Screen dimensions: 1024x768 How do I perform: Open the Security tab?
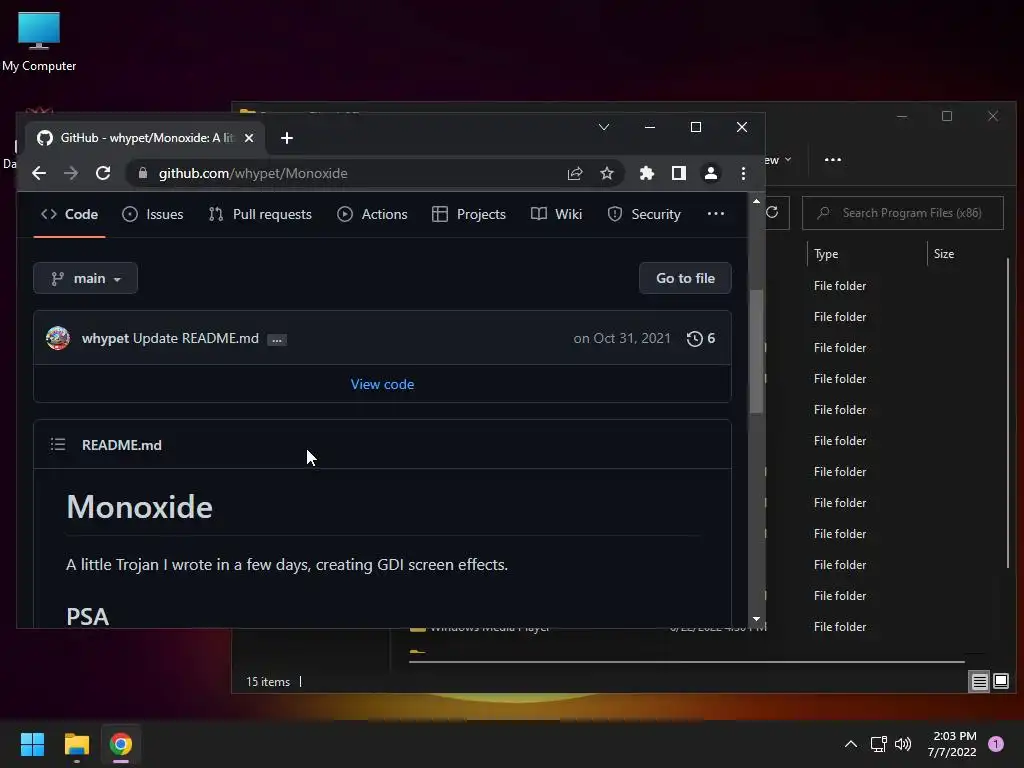tap(644, 214)
